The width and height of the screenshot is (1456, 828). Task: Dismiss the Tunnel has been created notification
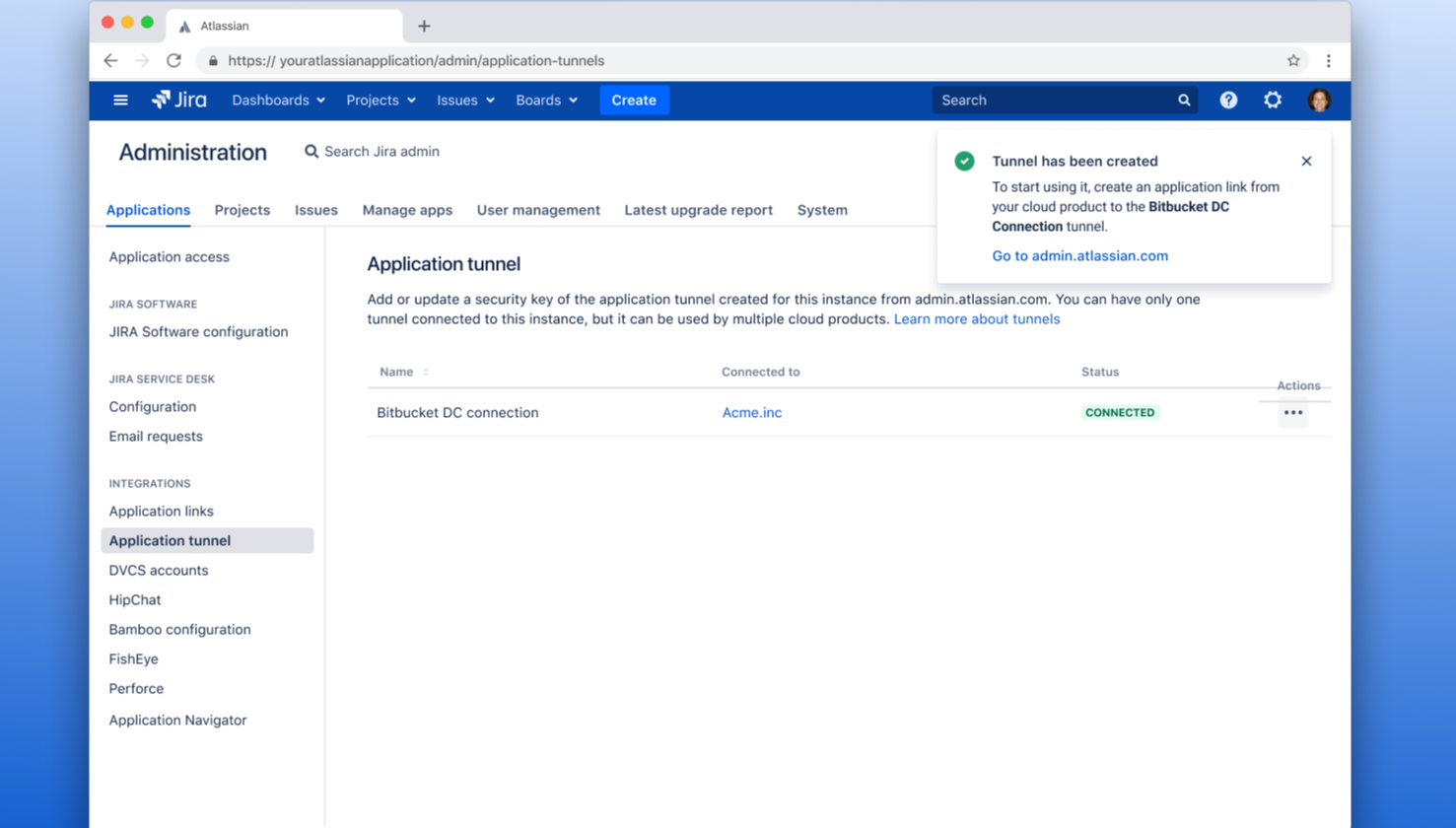(1306, 162)
